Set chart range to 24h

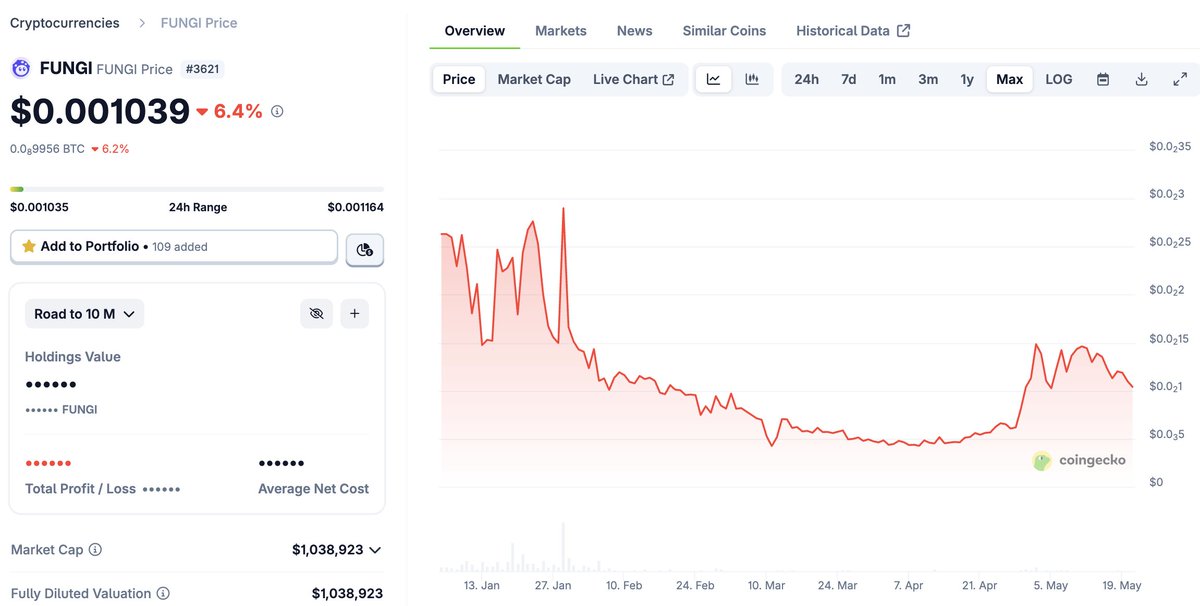tap(806, 79)
